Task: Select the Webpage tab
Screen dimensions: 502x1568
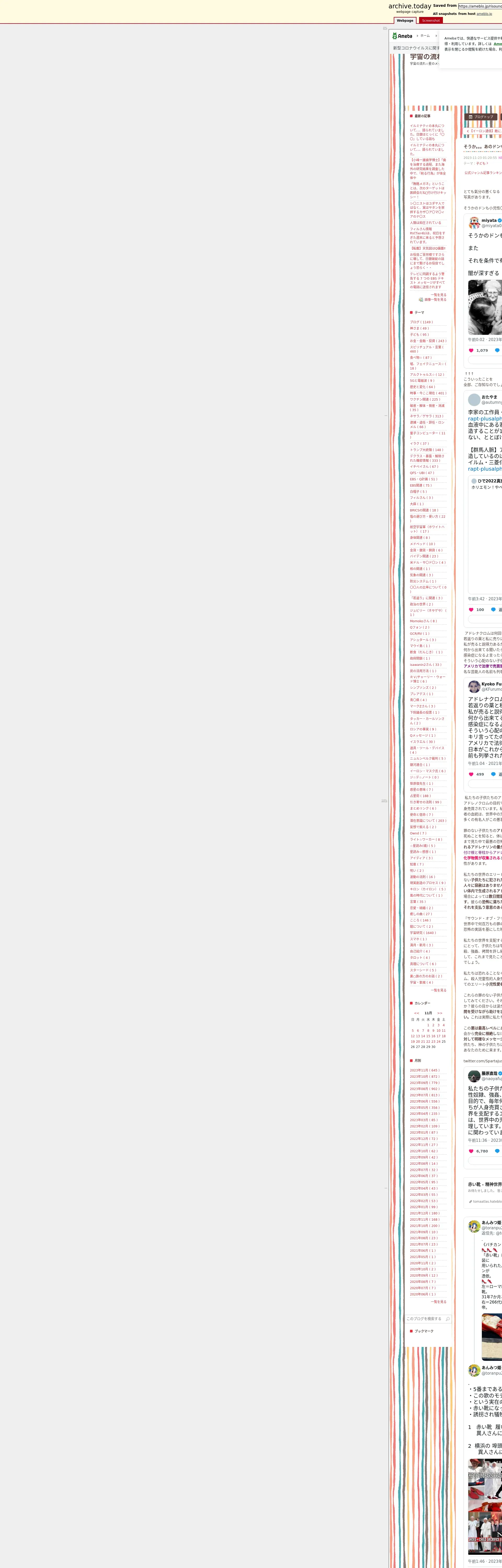Action: pyautogui.click(x=405, y=20)
